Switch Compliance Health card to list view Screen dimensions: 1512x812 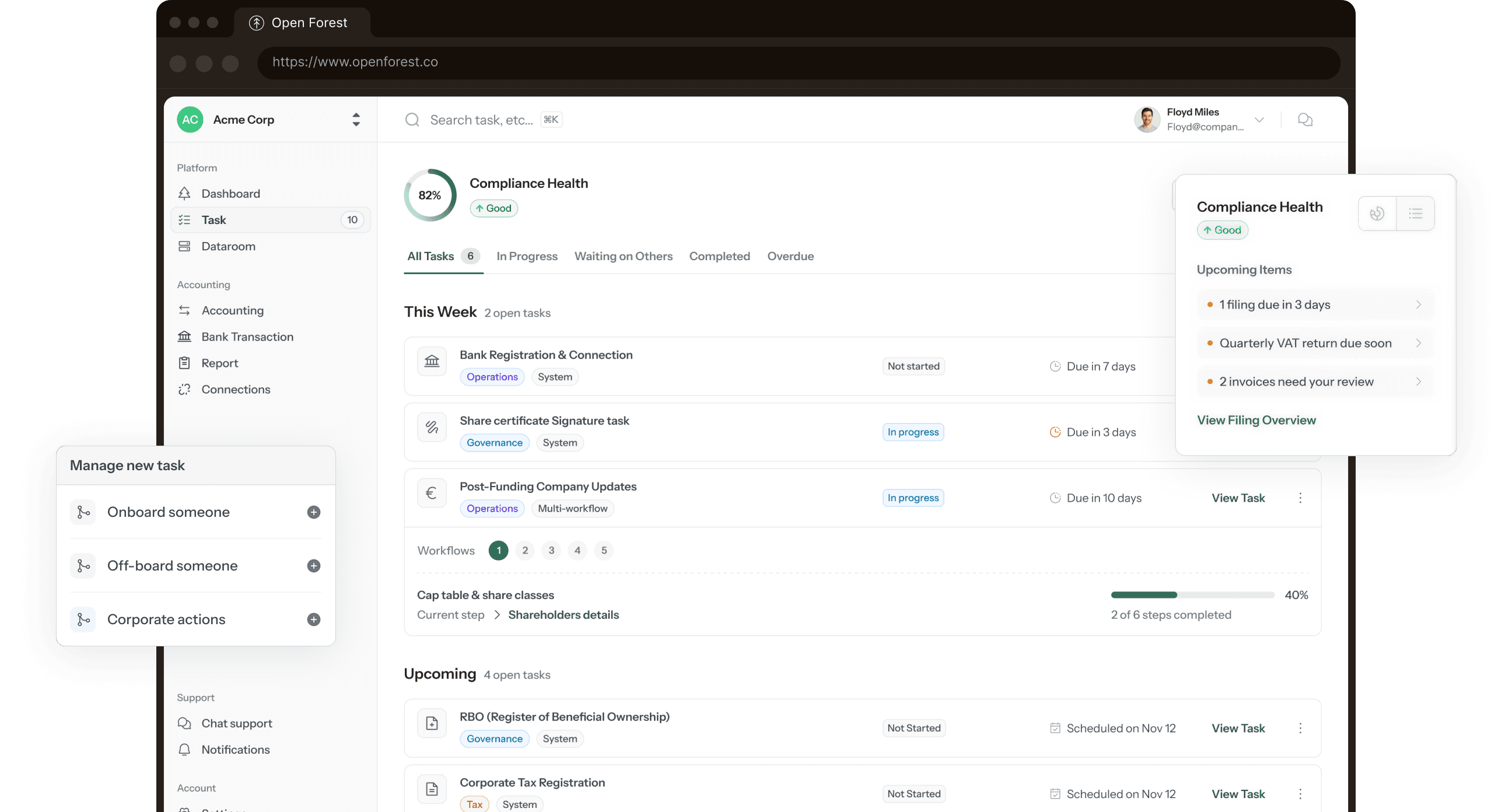1416,213
